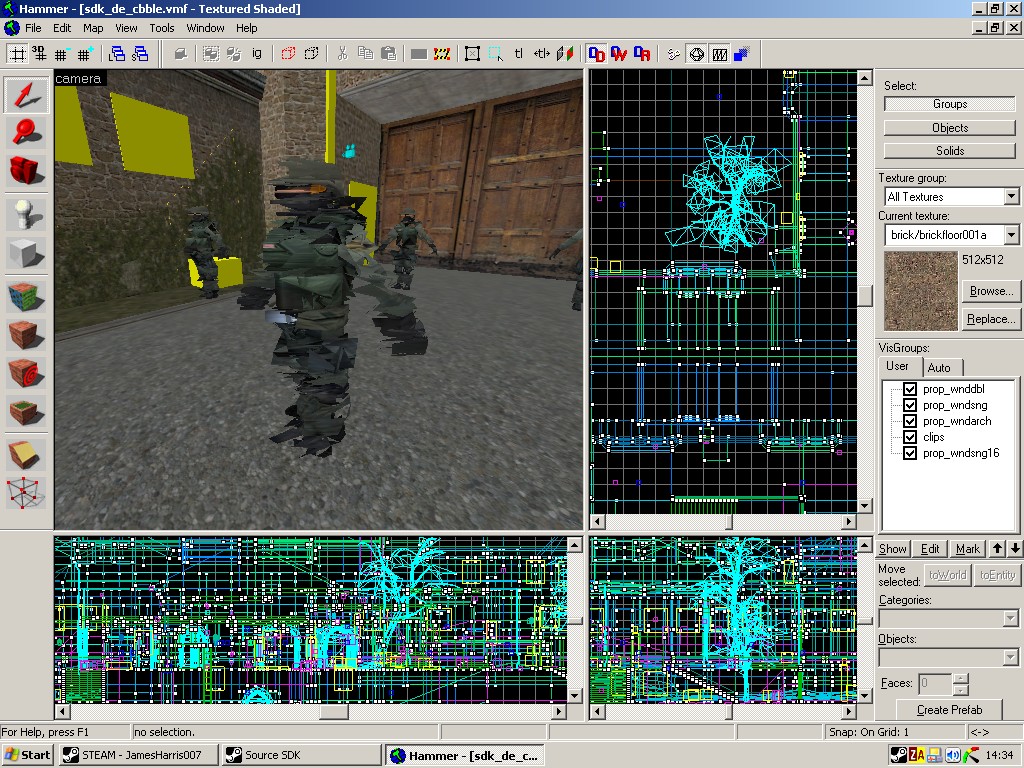Open the Texture group dropdown
Viewport: 1024px width, 768px height.
[x=1011, y=197]
